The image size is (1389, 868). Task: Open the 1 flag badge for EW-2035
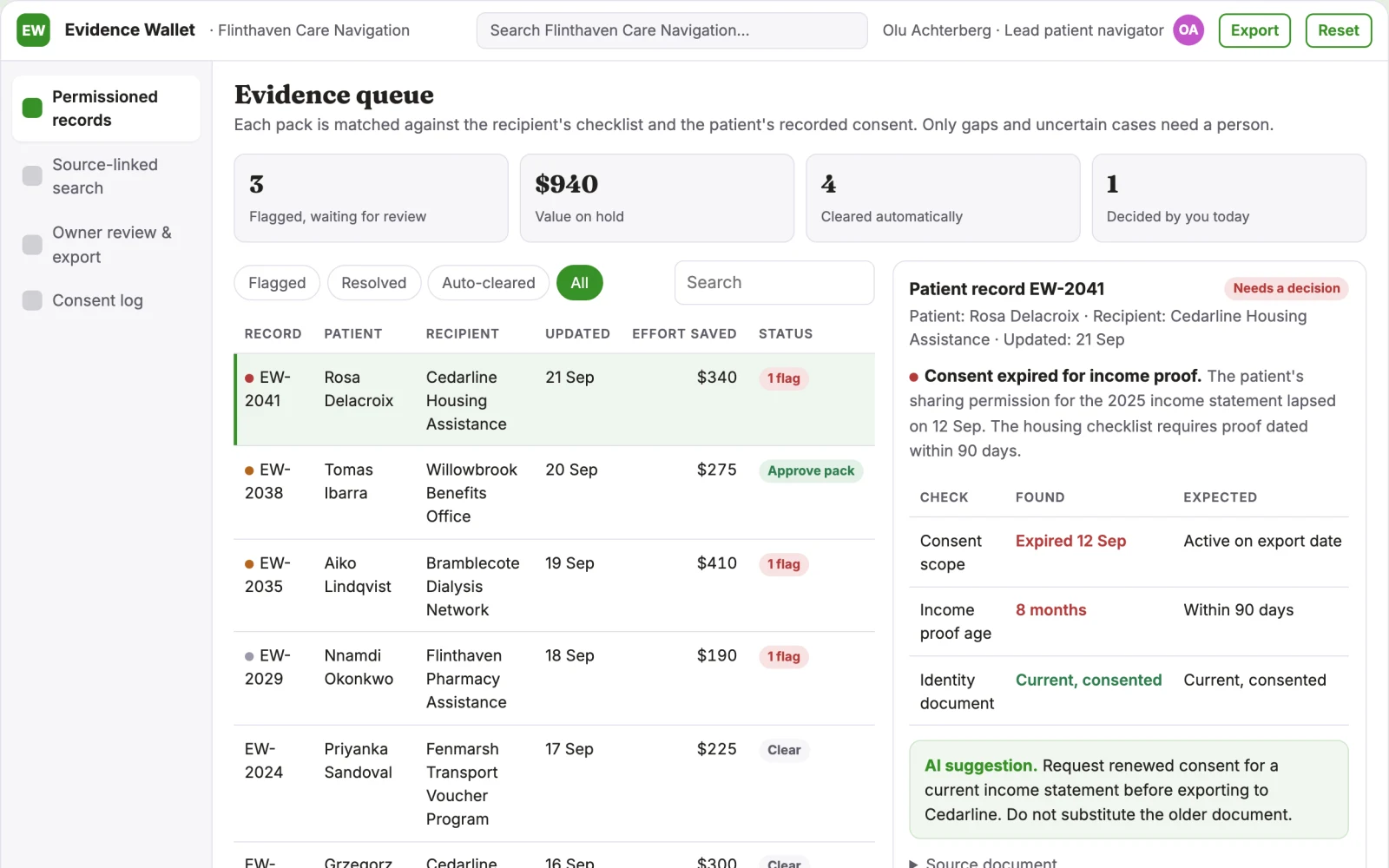(783, 564)
